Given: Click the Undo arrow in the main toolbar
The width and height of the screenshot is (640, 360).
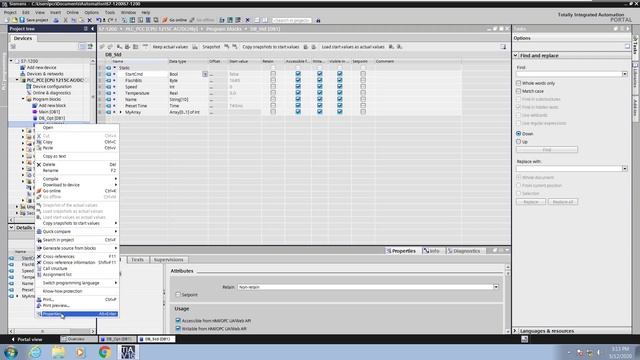Looking at the screenshot, I should point(99,20).
